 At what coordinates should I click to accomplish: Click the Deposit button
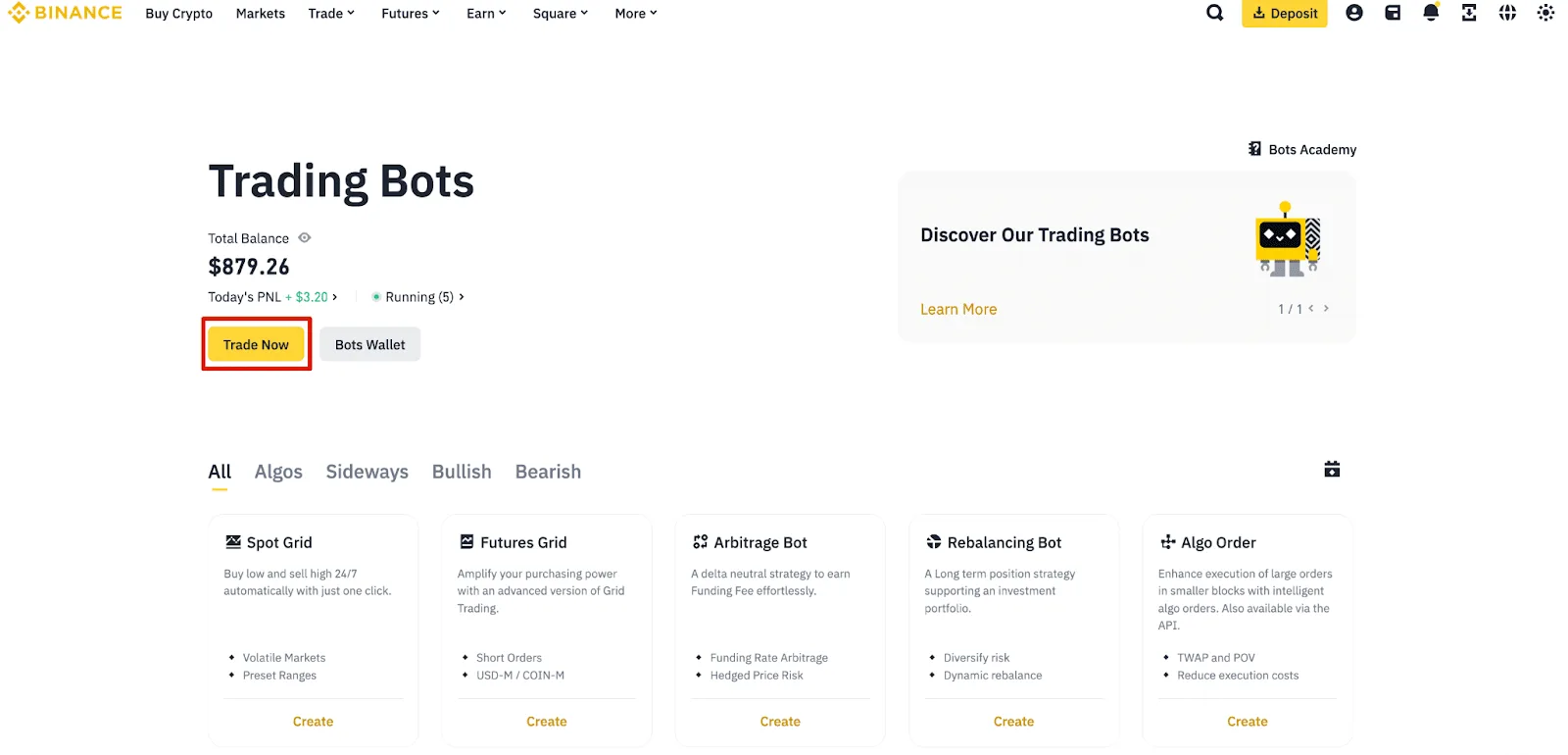click(x=1285, y=14)
